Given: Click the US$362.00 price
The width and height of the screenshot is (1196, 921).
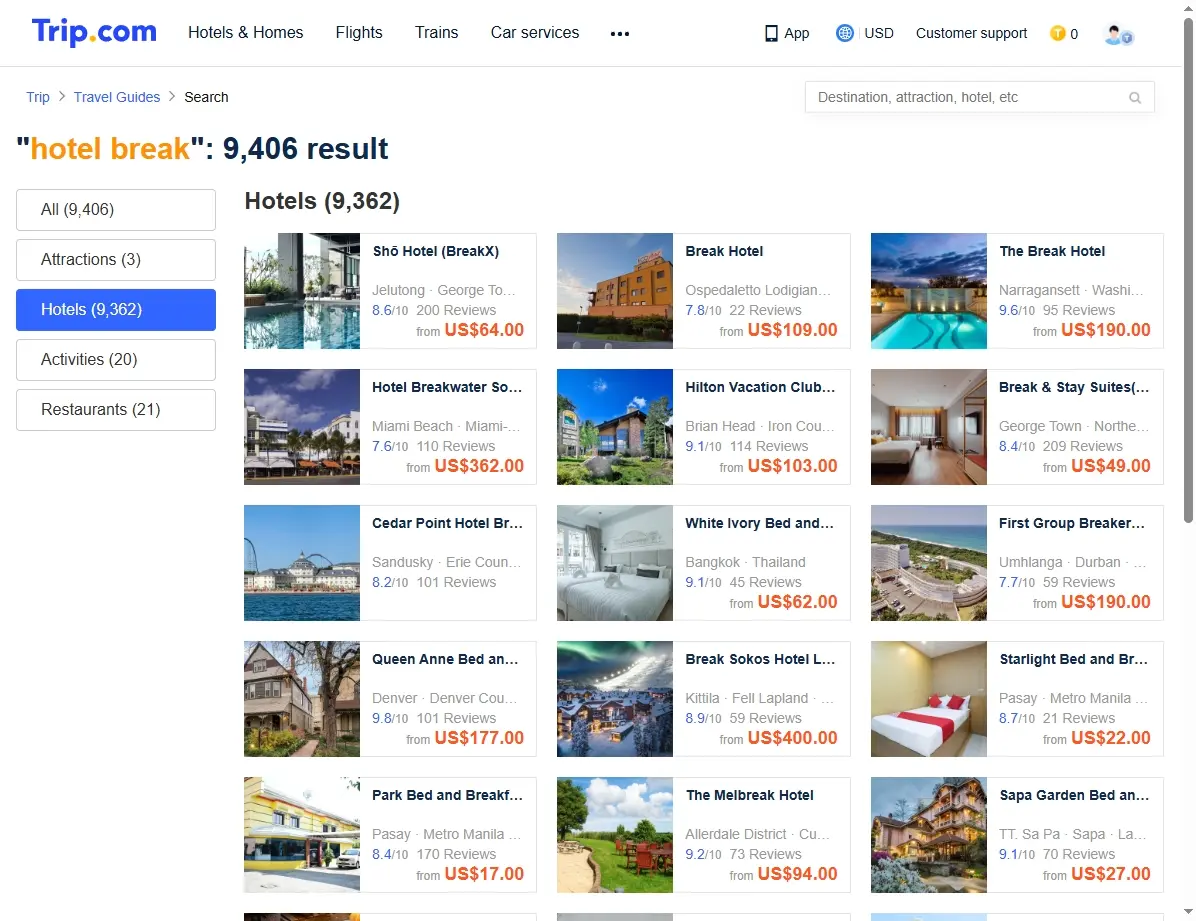Looking at the screenshot, I should 479,465.
